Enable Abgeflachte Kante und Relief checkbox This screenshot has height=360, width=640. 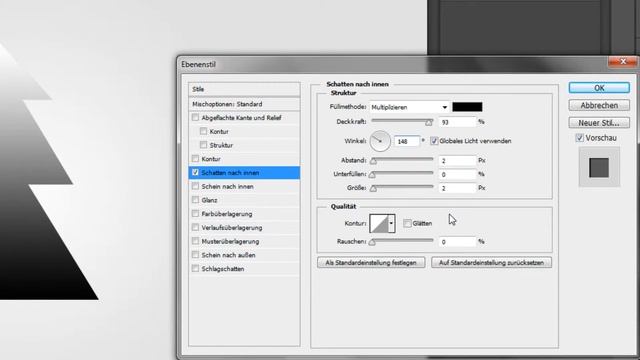point(195,118)
